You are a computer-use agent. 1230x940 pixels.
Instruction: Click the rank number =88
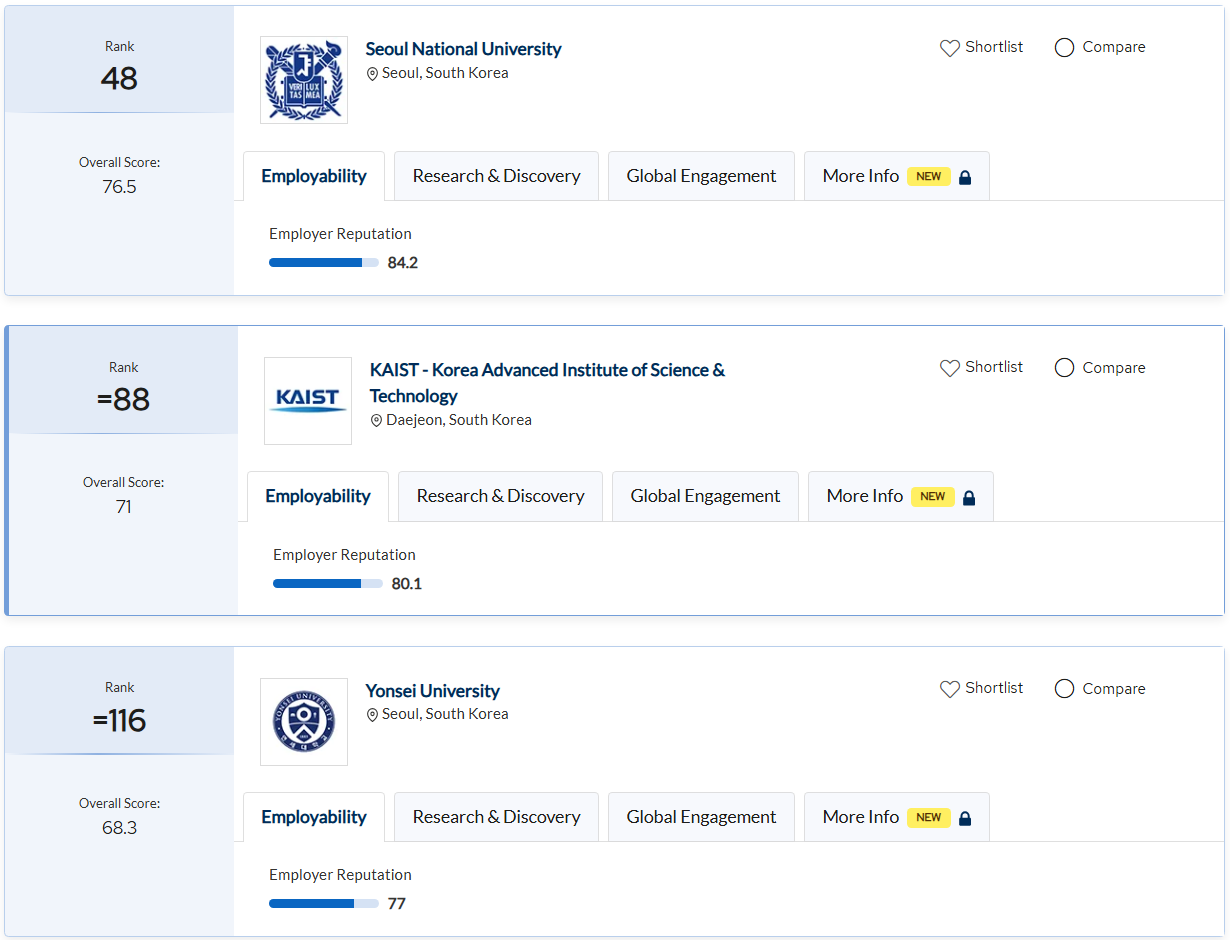pyautogui.click(x=123, y=399)
